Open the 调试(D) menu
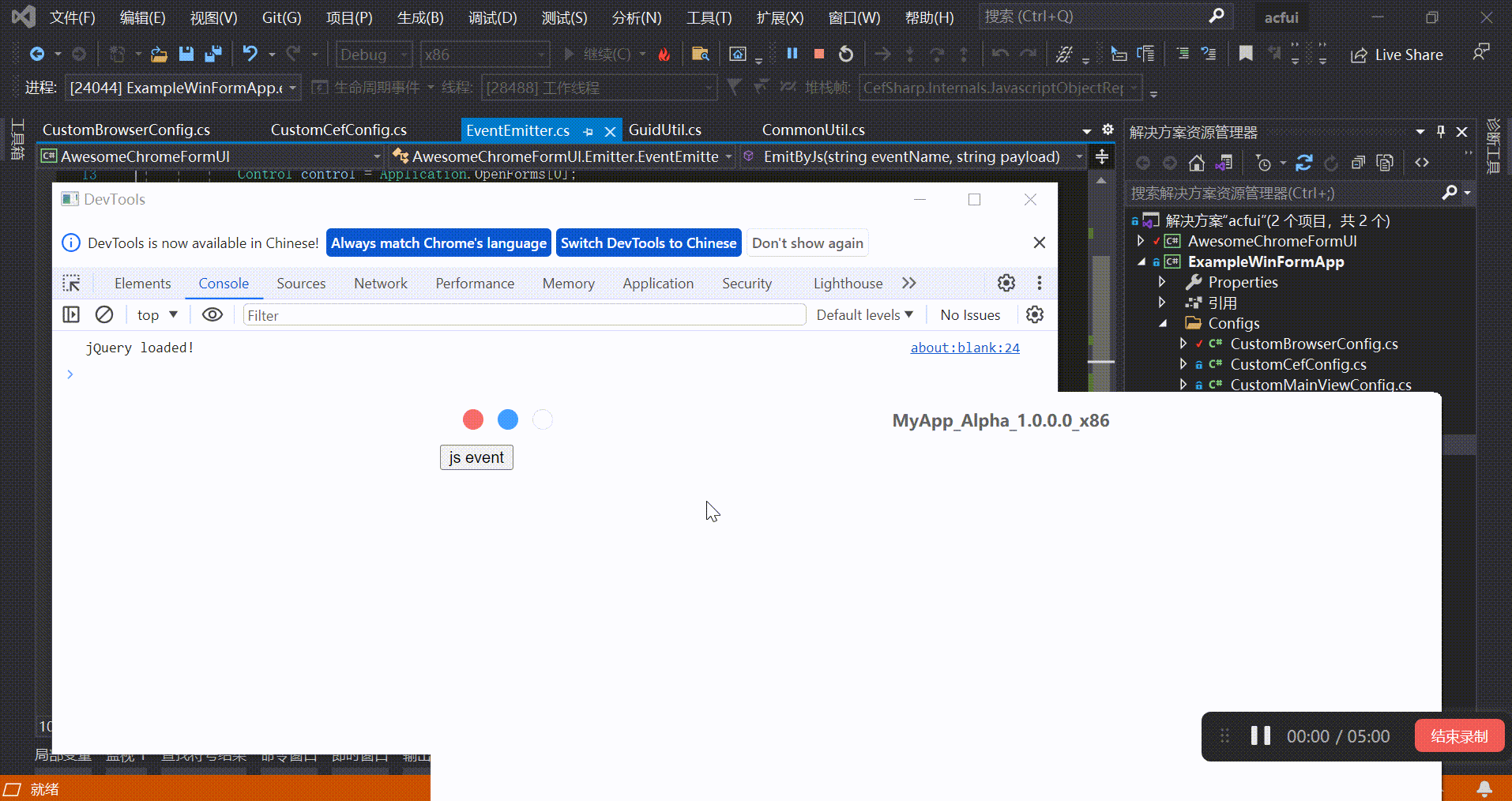Viewport: 1512px width, 801px height. pos(492,17)
